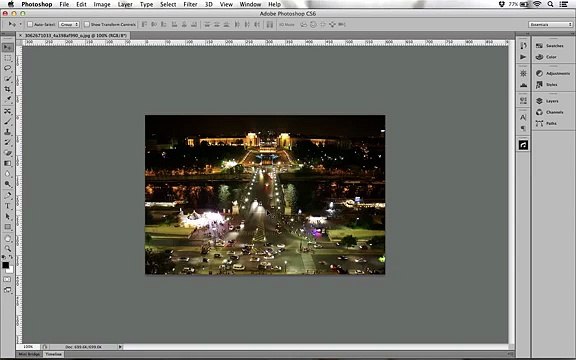
Task: Select the Gradient tool
Action: 7,163
